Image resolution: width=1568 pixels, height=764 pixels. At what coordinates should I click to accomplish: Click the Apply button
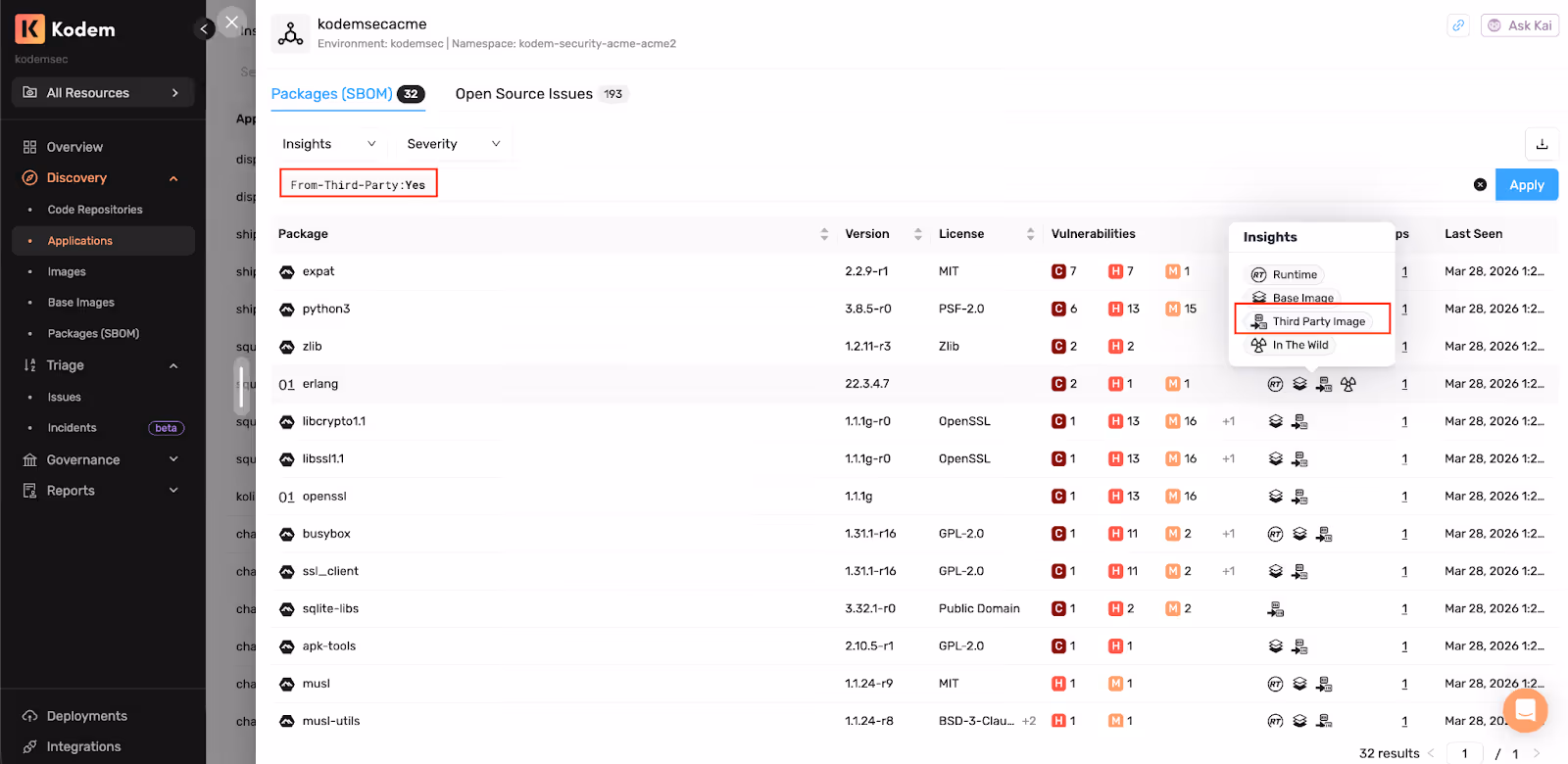tap(1527, 184)
